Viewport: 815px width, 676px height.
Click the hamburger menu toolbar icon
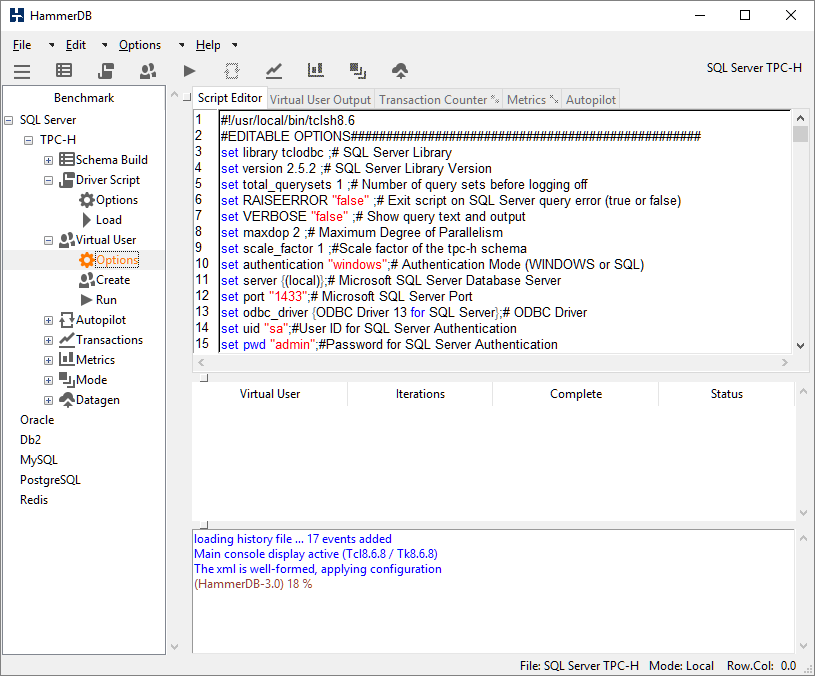(x=22, y=71)
